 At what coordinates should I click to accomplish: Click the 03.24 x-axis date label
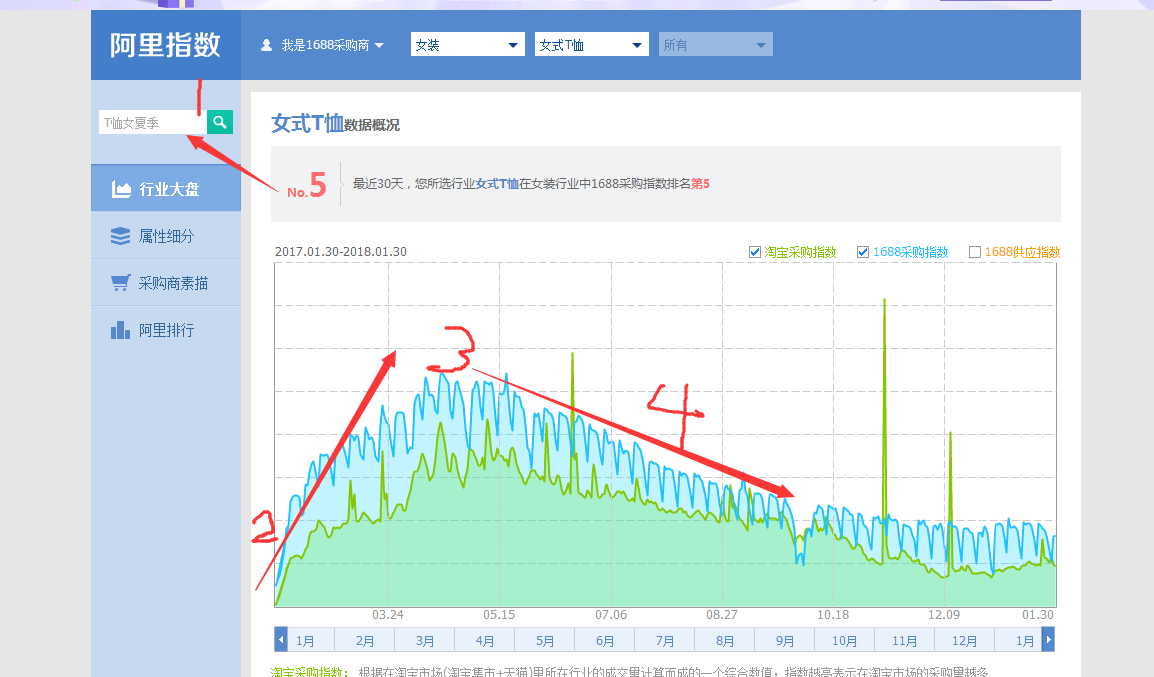tap(388, 614)
